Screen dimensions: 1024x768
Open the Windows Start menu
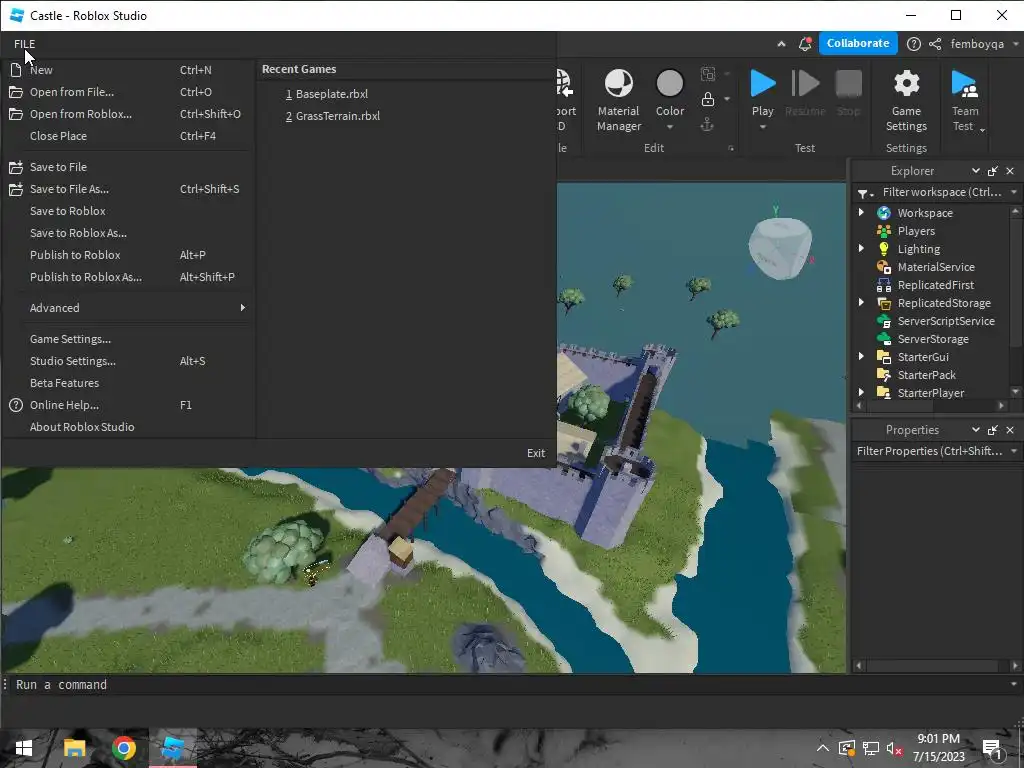[x=24, y=748]
